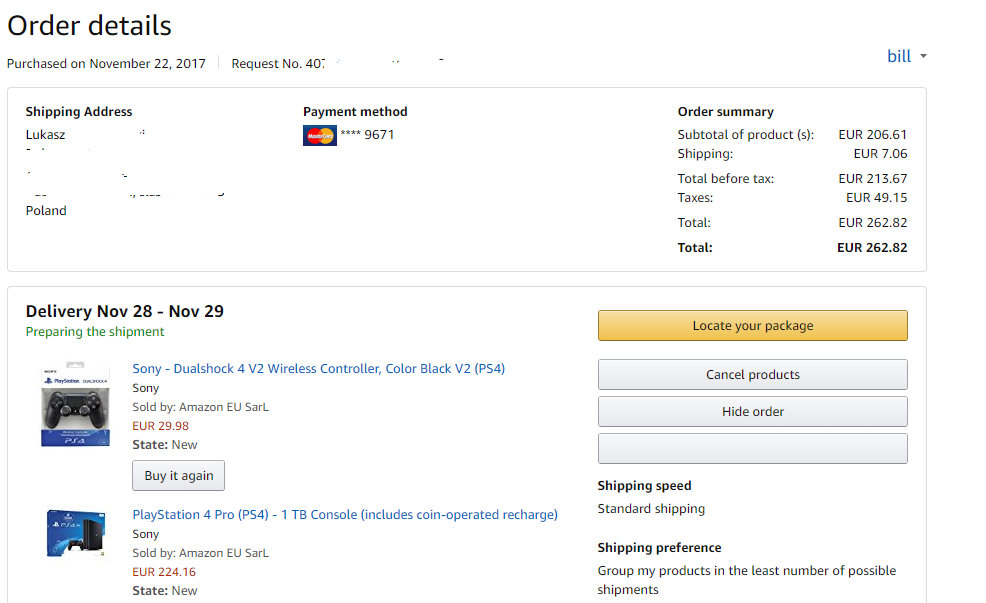Click the Preparing the shipment status text
The image size is (986, 603).
95,332
